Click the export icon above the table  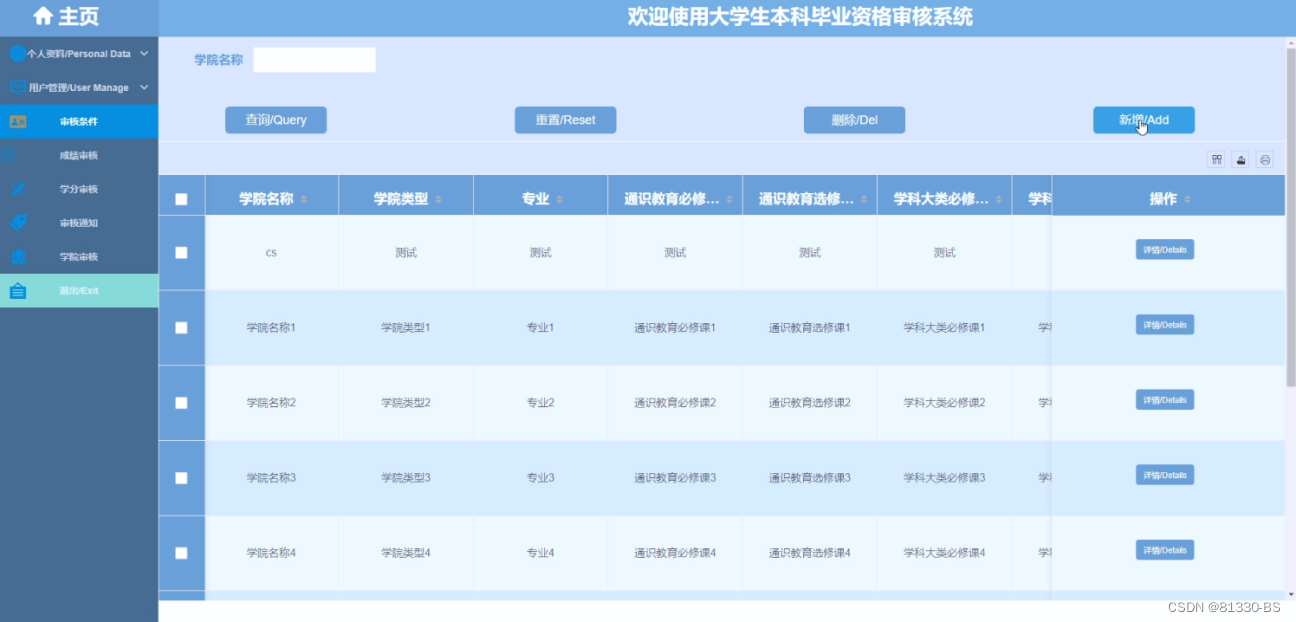1241,160
